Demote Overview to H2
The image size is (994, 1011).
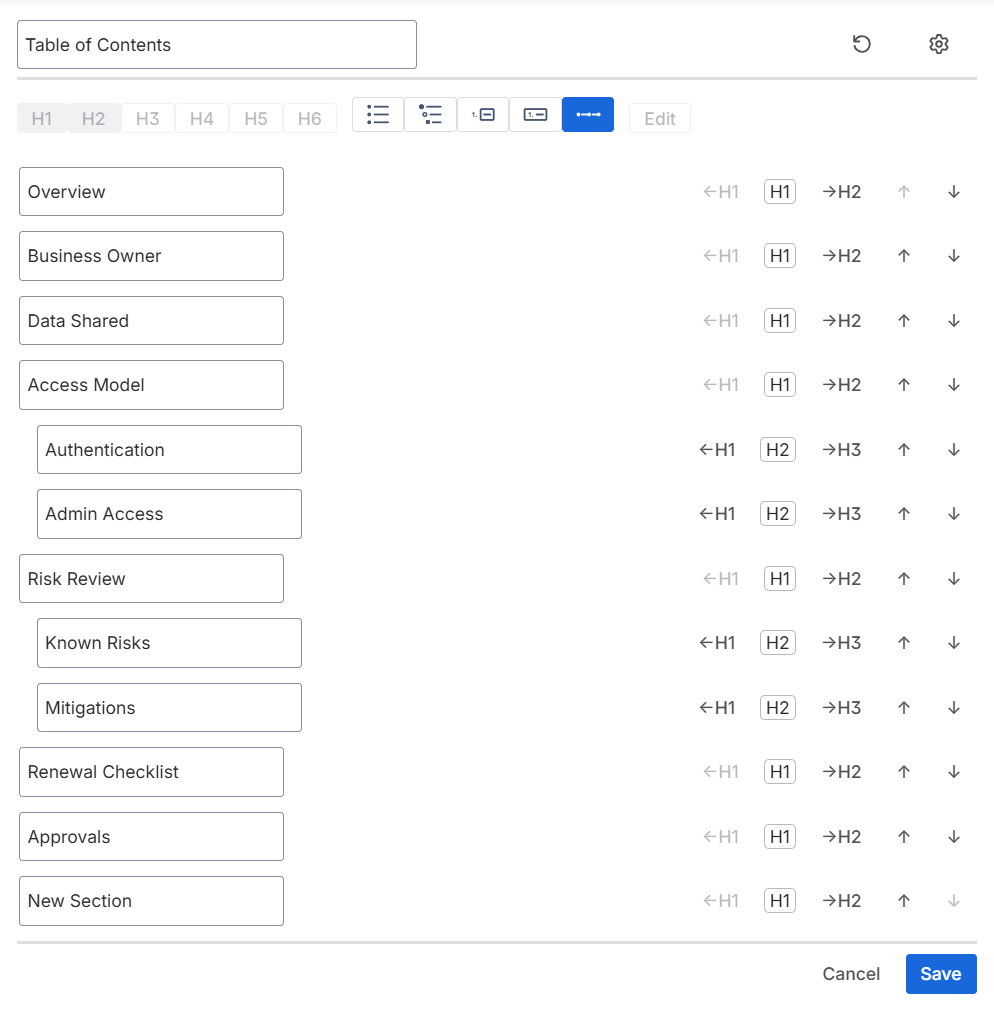[842, 191]
